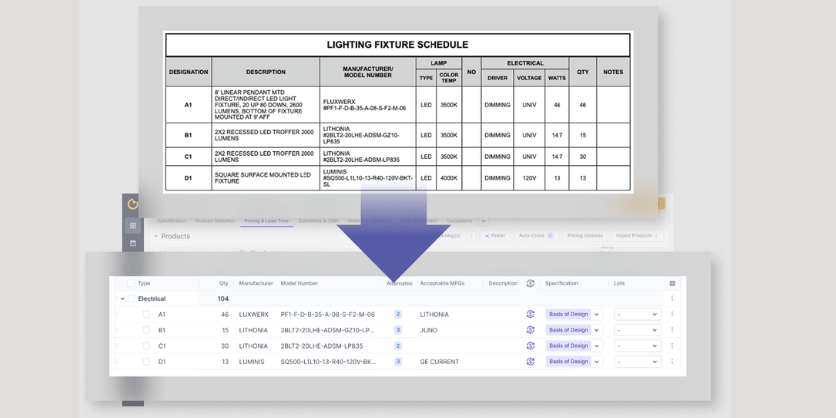This screenshot has height=418, width=836.
Task: Switch to the Documents tab
Action: [460, 221]
